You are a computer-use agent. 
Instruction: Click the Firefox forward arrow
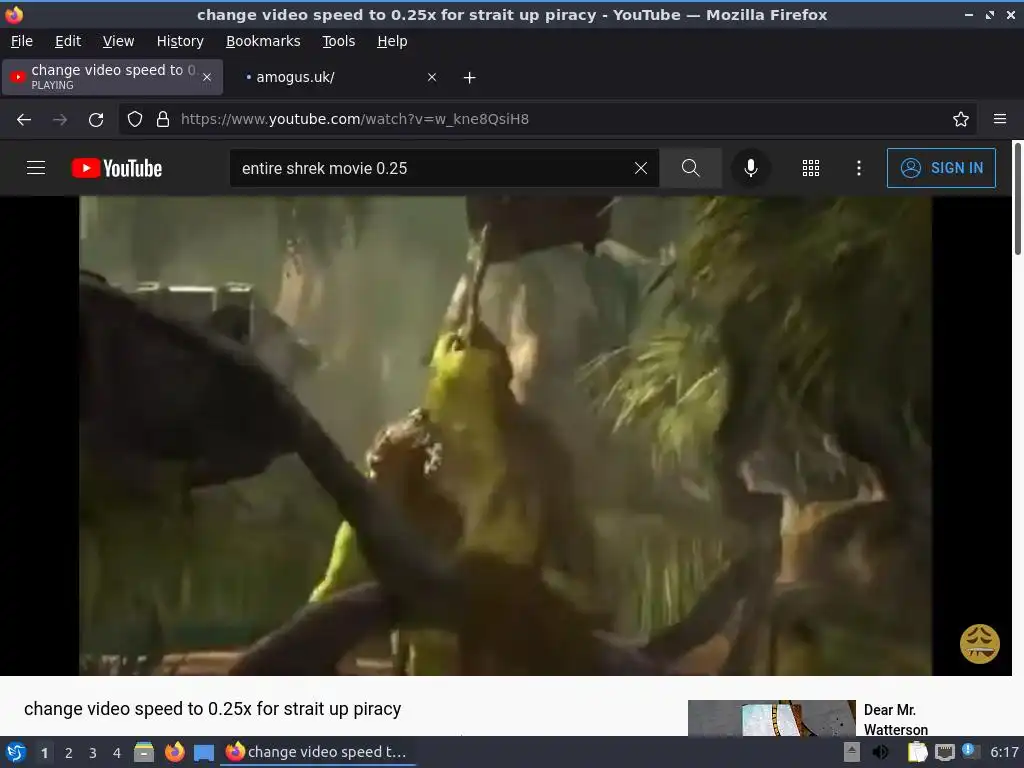59,120
